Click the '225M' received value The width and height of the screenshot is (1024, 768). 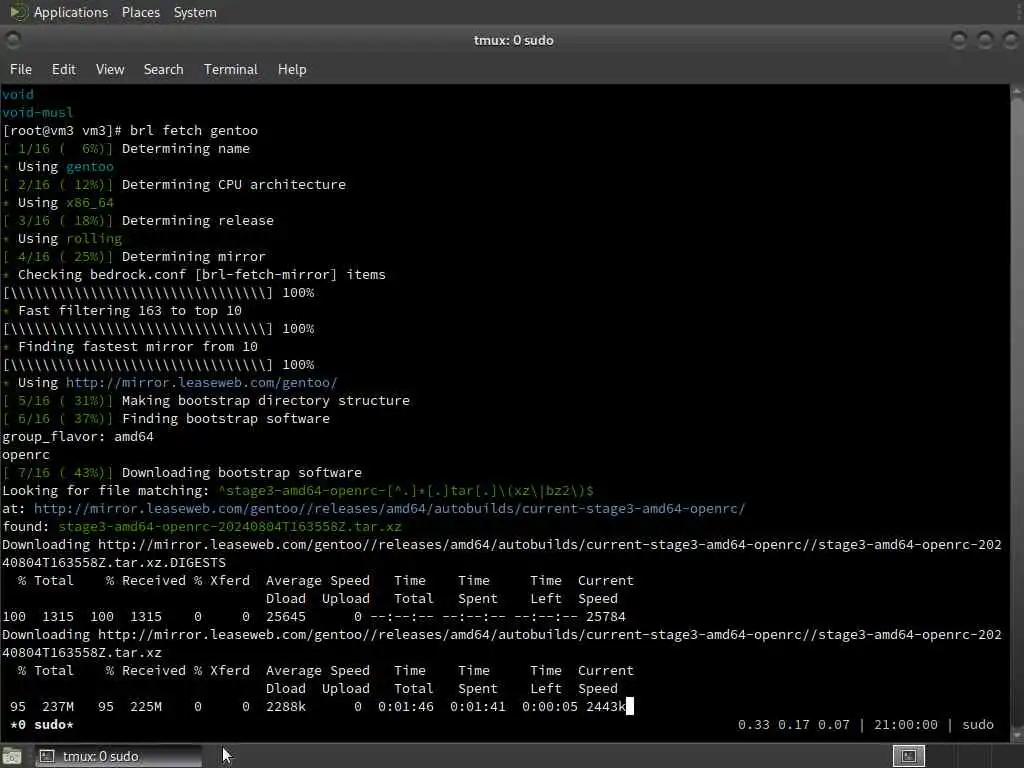146,707
